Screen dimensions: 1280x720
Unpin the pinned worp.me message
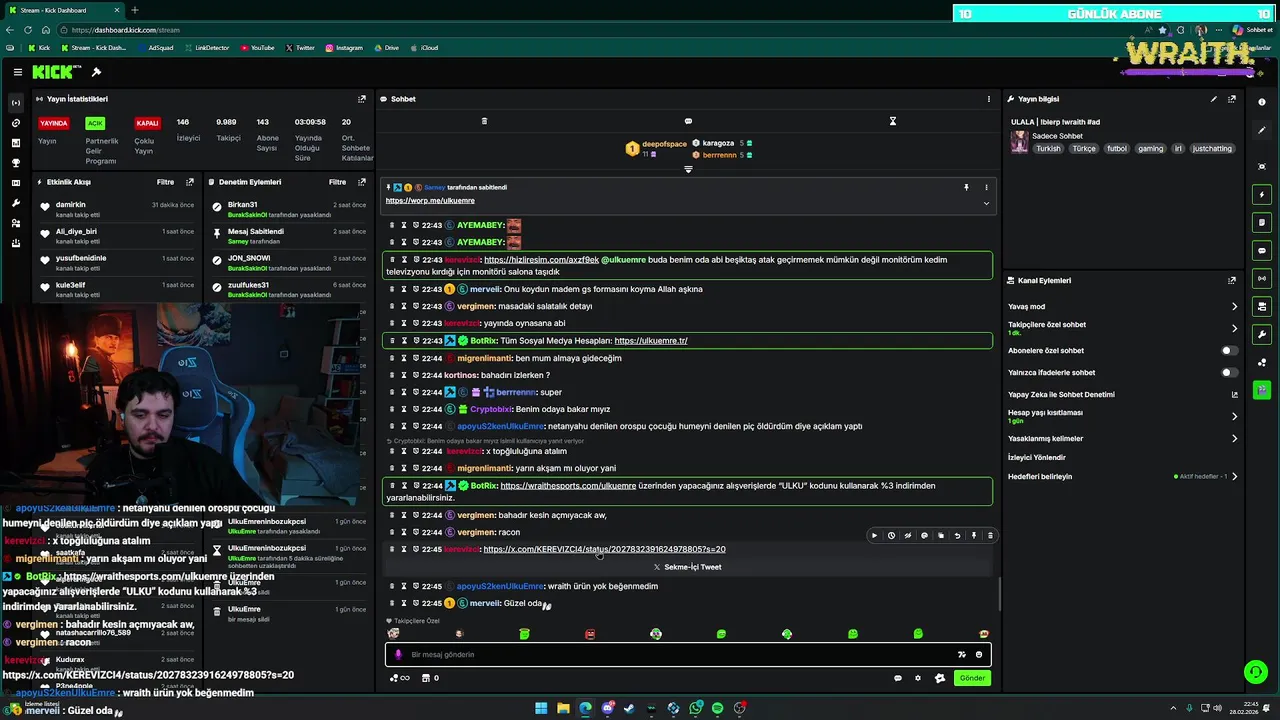click(966, 187)
